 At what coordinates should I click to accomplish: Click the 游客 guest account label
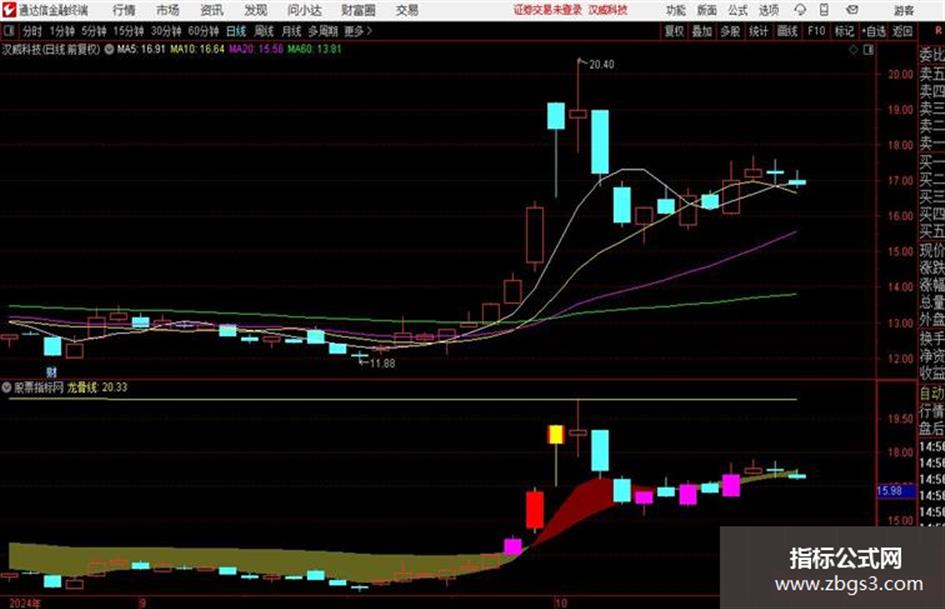[903, 10]
